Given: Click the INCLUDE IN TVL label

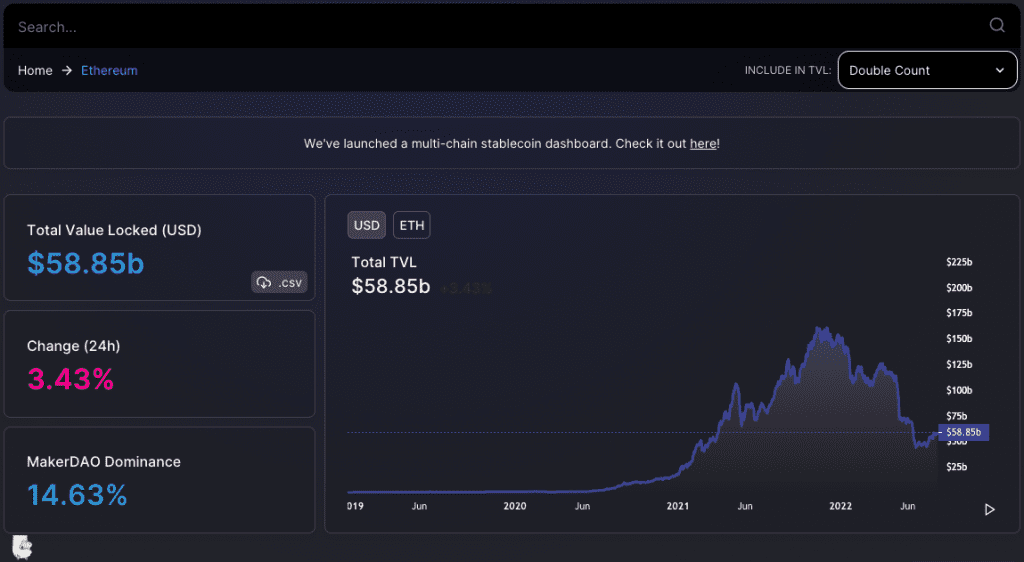Looking at the screenshot, I should (x=788, y=70).
